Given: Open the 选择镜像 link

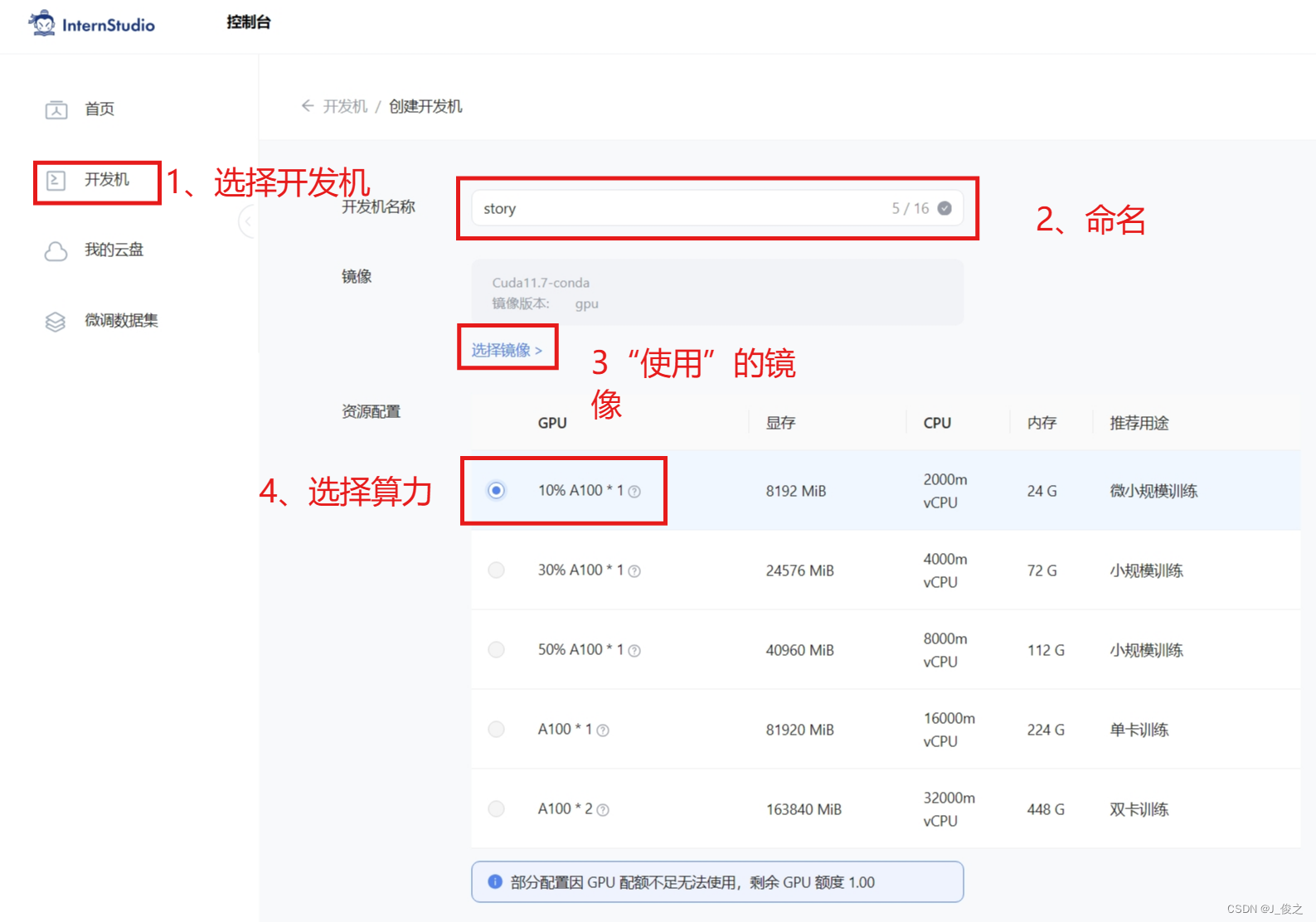Looking at the screenshot, I should click(507, 350).
